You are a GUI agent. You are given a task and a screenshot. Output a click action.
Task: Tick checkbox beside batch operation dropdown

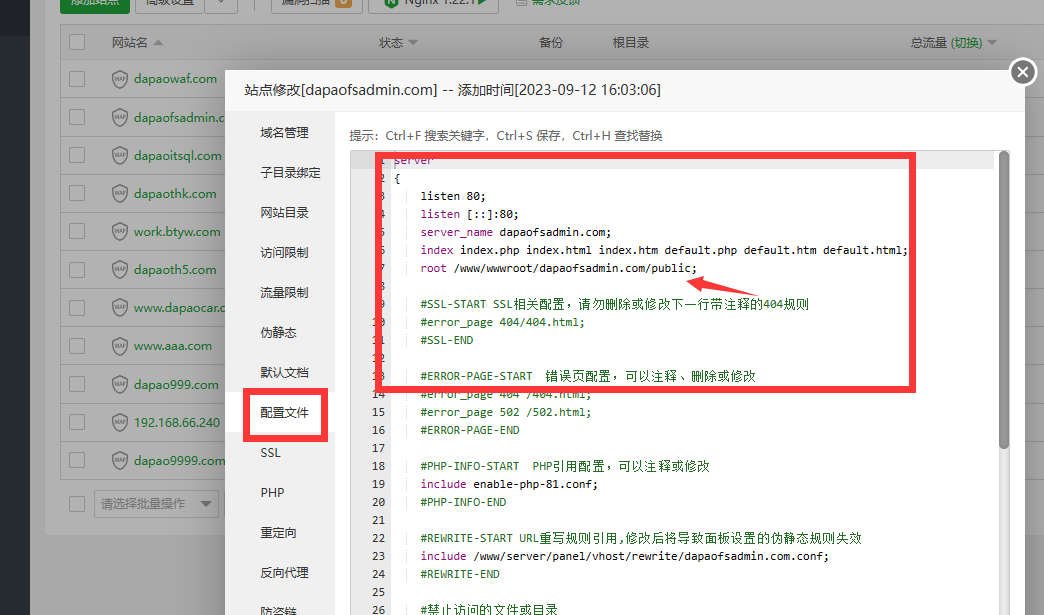coord(77,504)
